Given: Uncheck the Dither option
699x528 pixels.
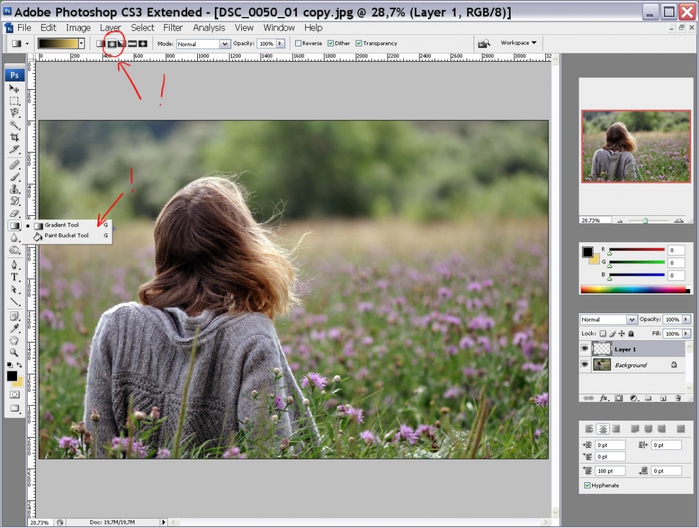Looking at the screenshot, I should [331, 44].
